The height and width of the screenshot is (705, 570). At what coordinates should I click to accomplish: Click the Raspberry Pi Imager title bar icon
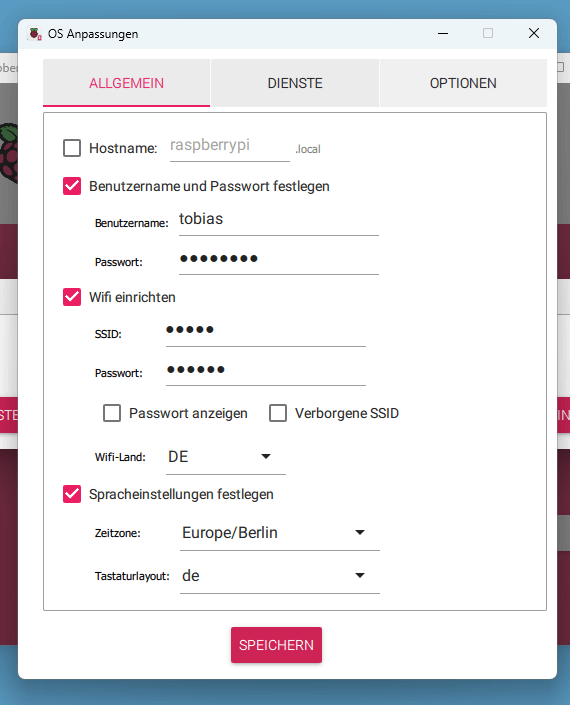click(35, 34)
